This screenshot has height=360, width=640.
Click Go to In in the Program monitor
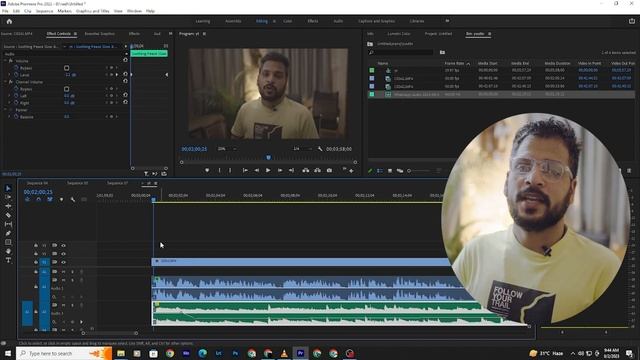(245, 170)
